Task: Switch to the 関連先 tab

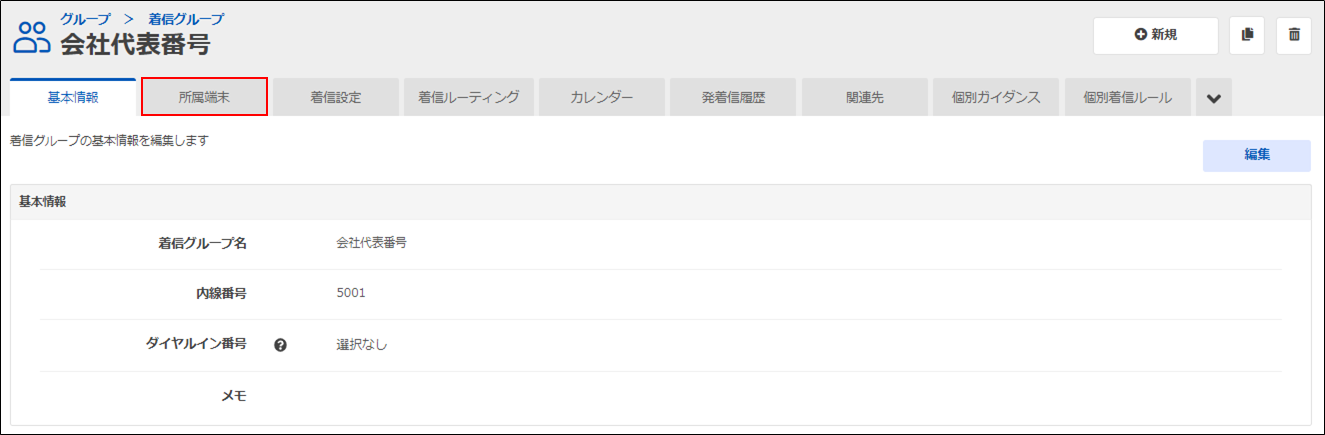Action: click(865, 98)
